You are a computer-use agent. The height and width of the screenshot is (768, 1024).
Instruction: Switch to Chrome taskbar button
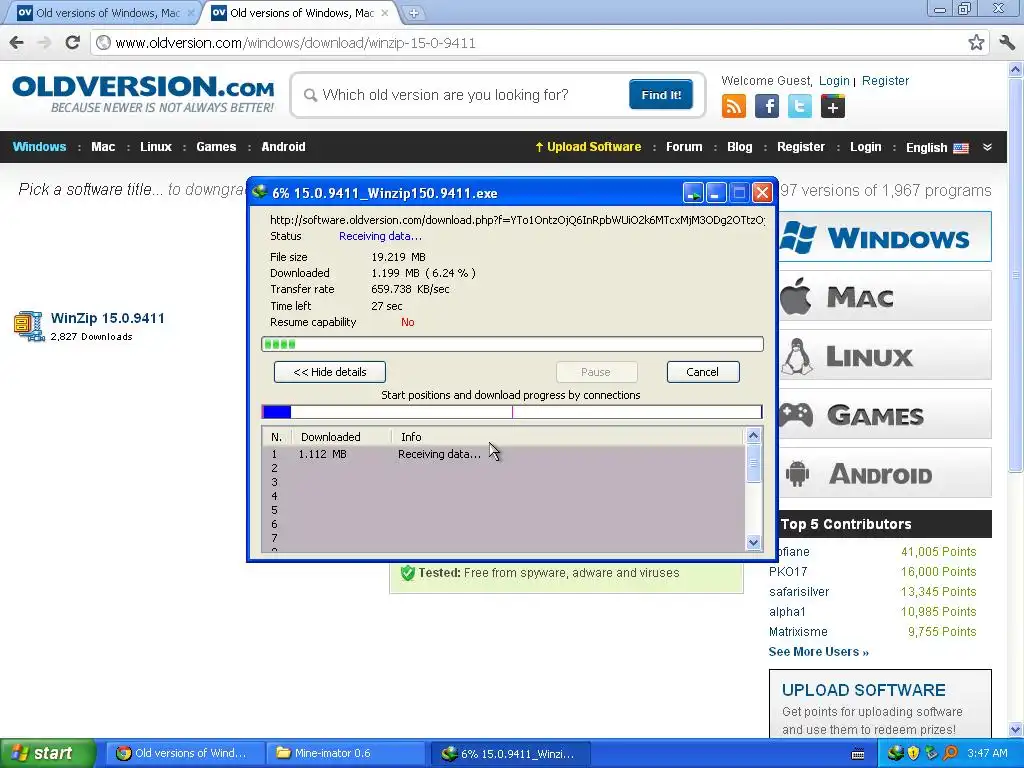(186, 753)
